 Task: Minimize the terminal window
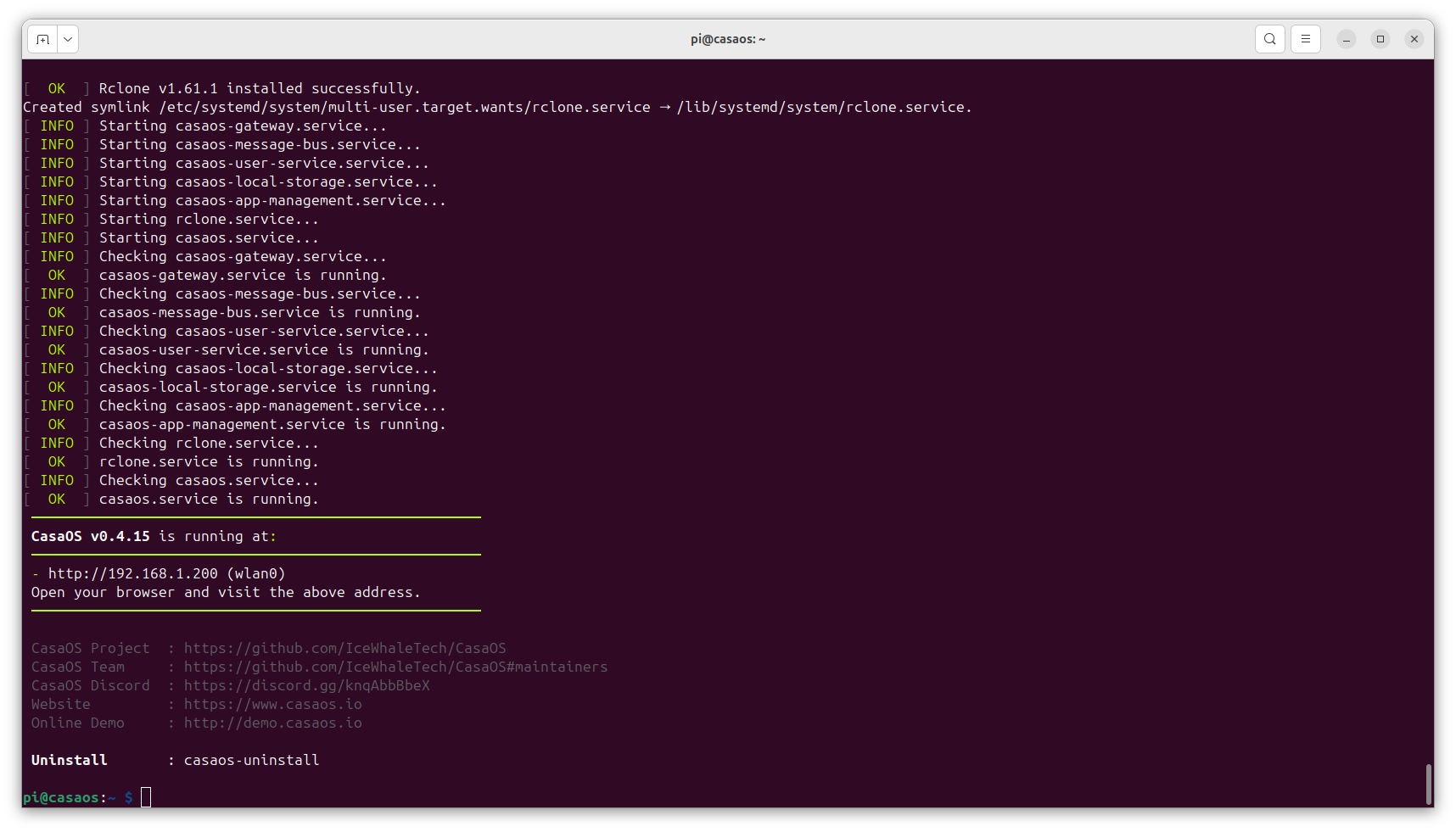1346,39
